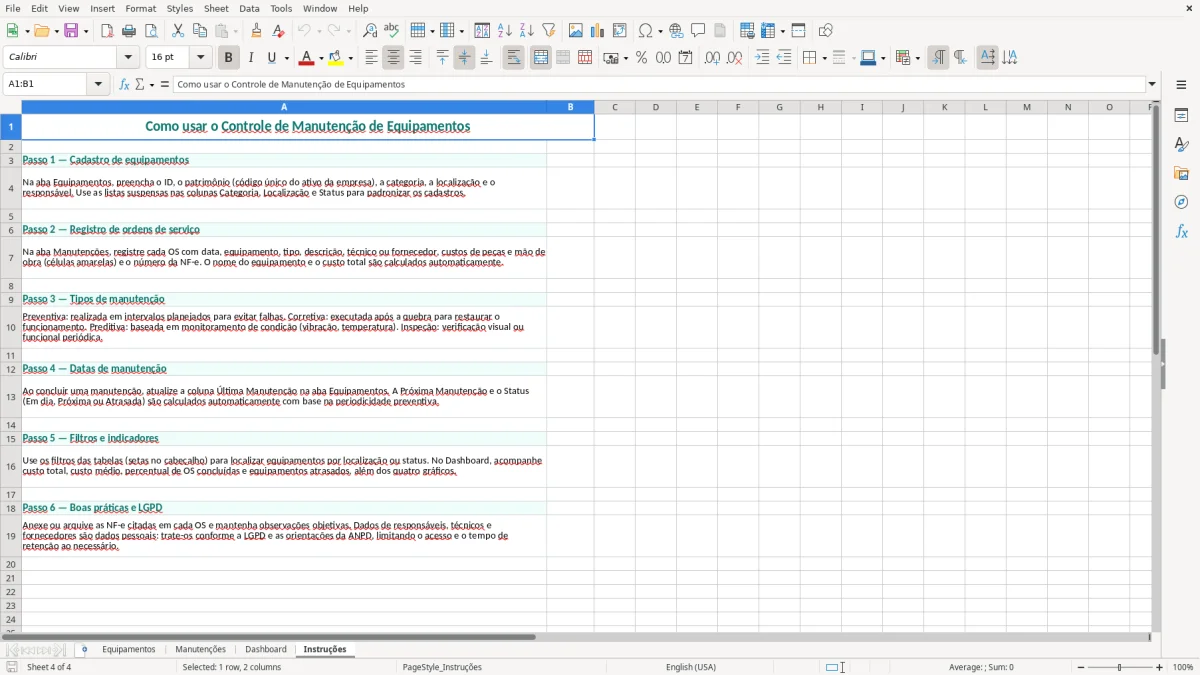The image size is (1200, 675).
Task: Click the English (USA) language indicator
Action: (x=691, y=667)
